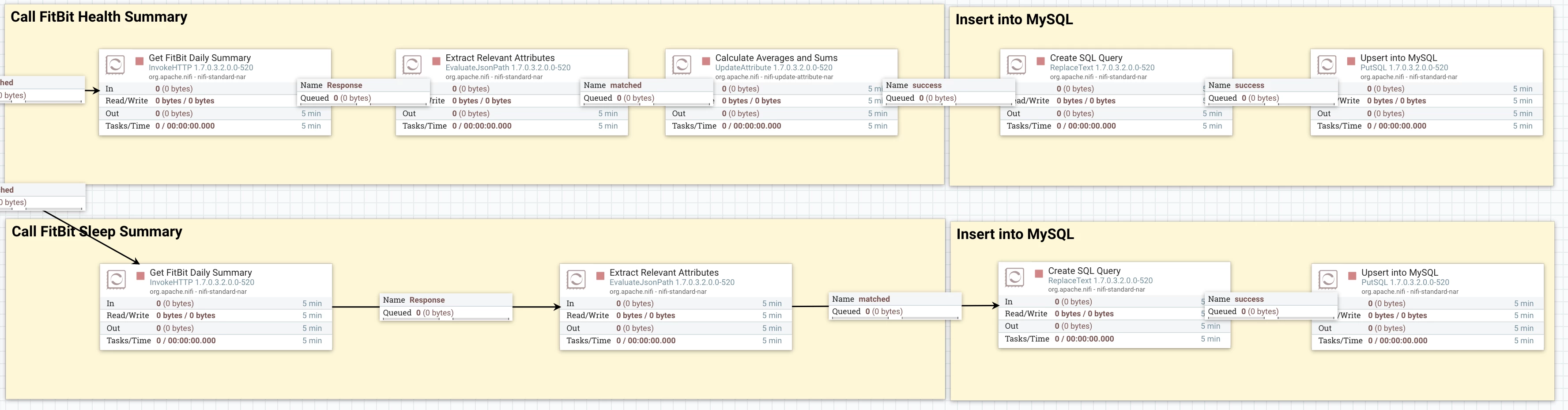Viewport: 1568px width, 410px height.
Task: Select success connection in lower Insert into MySQL group
Action: [x=1271, y=305]
